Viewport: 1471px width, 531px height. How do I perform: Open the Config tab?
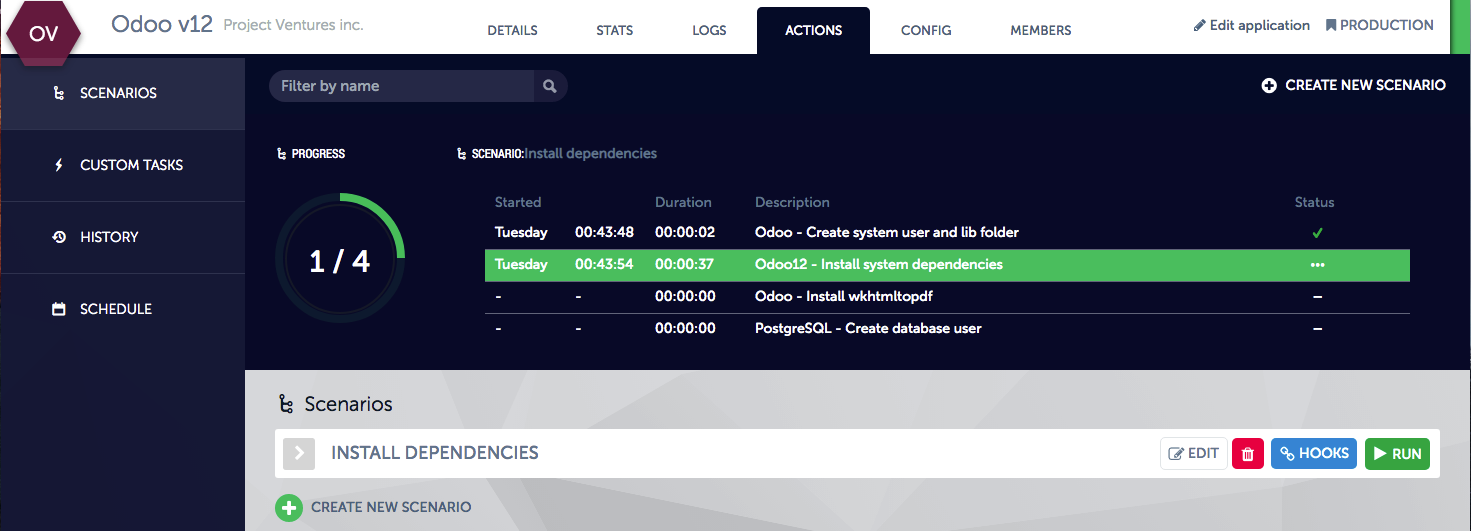tap(926, 31)
